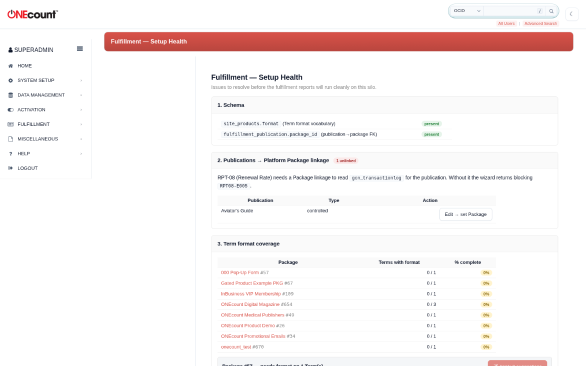Open ONEcount Promotional Emails package link

(x=253, y=336)
